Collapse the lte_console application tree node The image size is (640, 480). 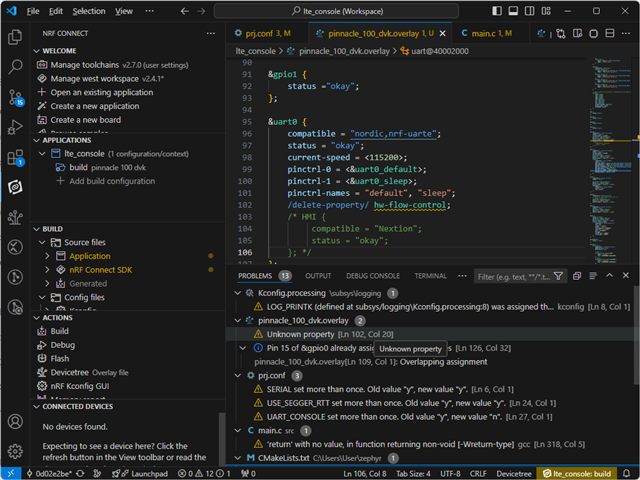(x=42, y=154)
